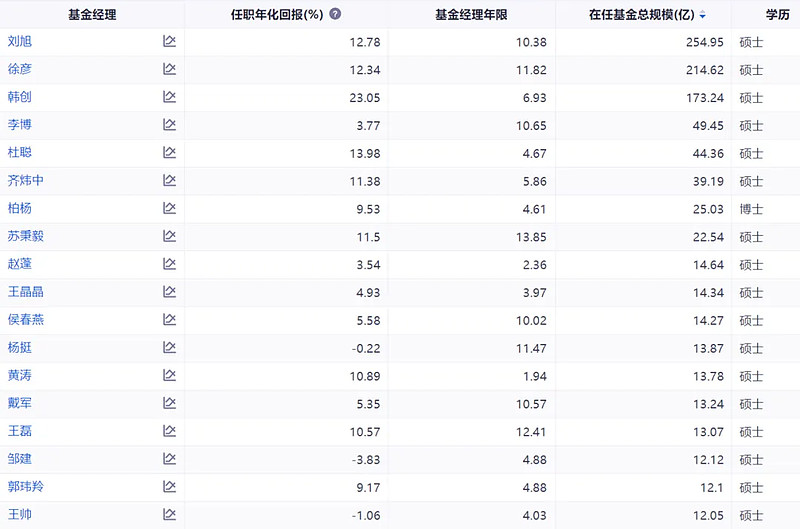Screen dimensions: 800x529
Task: Open the chart icon for 赵蓬
Action: pos(169,264)
